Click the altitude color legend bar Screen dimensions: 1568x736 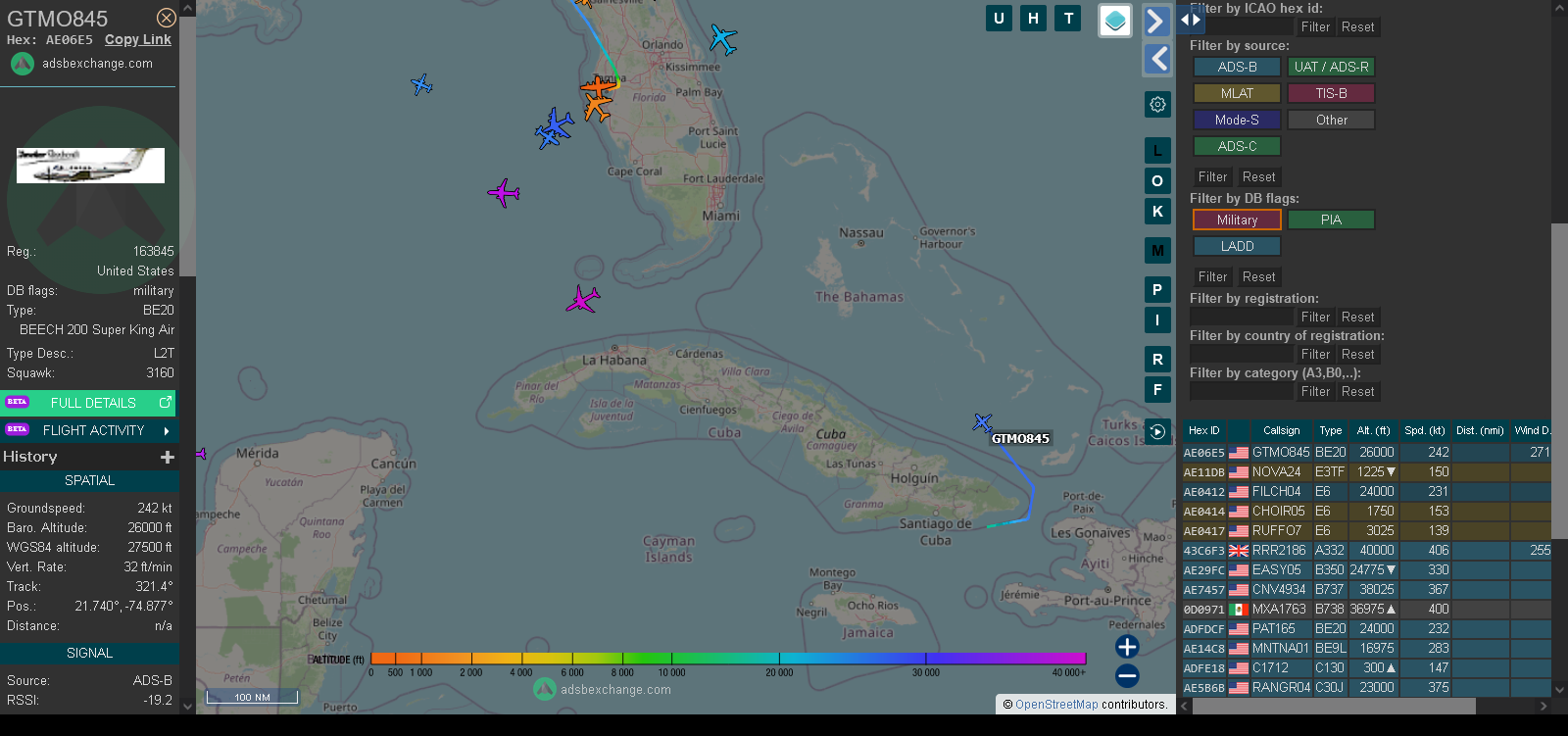[728, 659]
